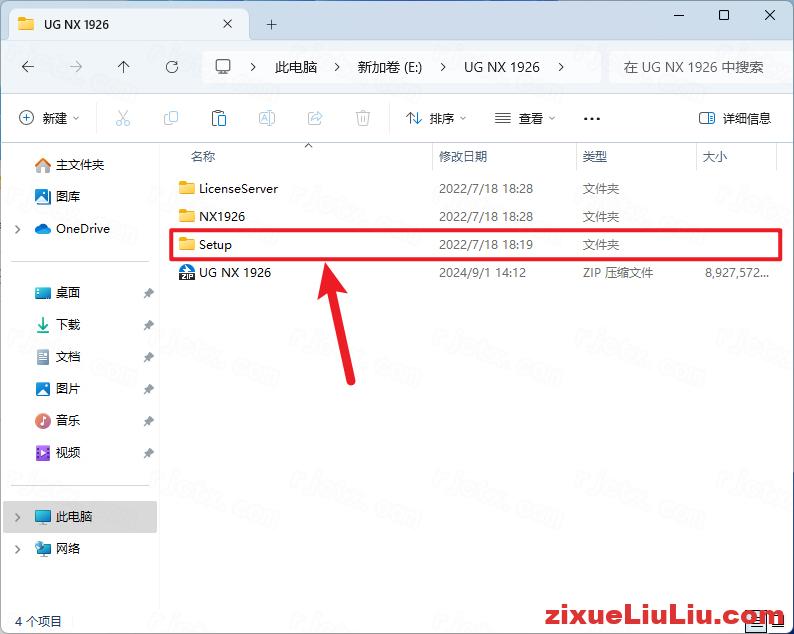Go forward in navigation history

75,66
